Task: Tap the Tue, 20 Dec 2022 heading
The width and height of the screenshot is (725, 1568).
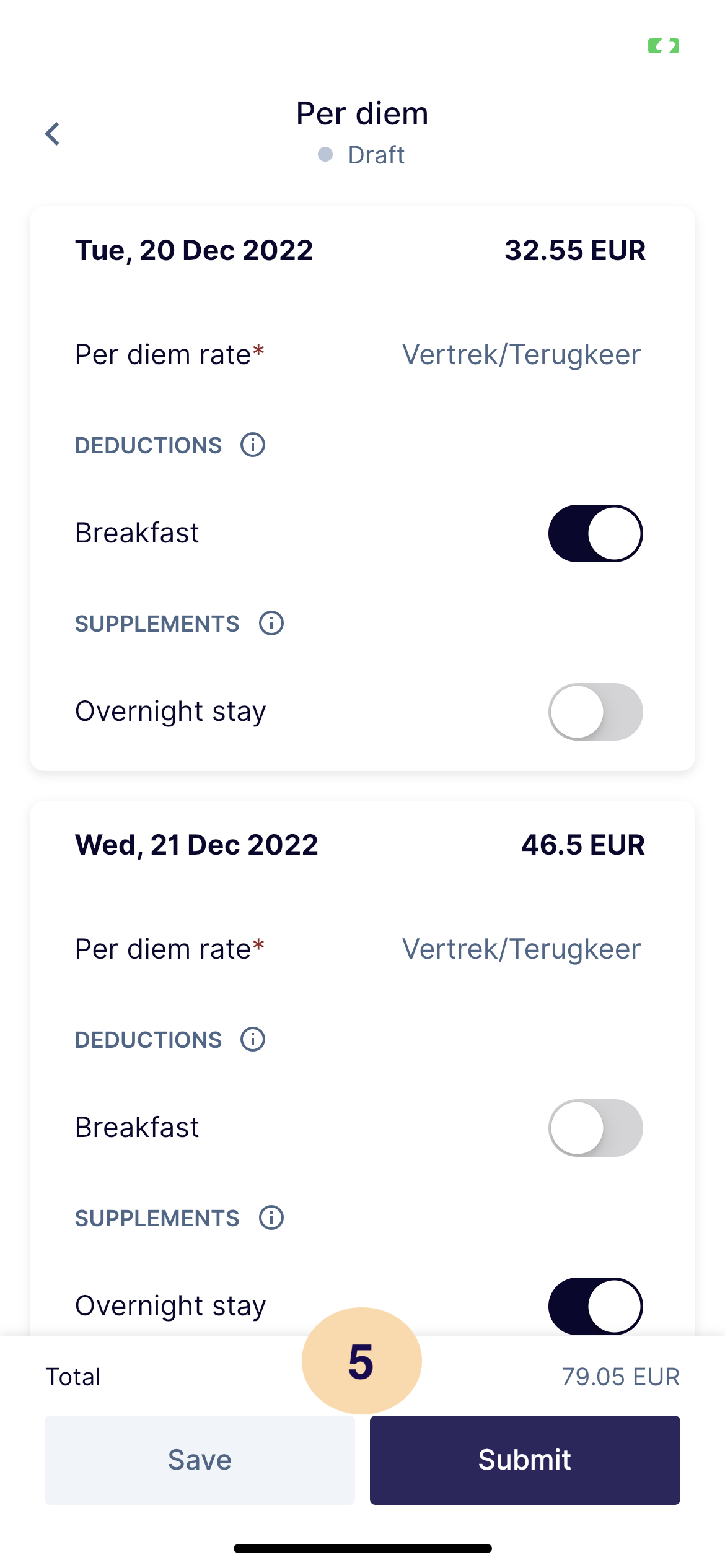Action: 194,250
